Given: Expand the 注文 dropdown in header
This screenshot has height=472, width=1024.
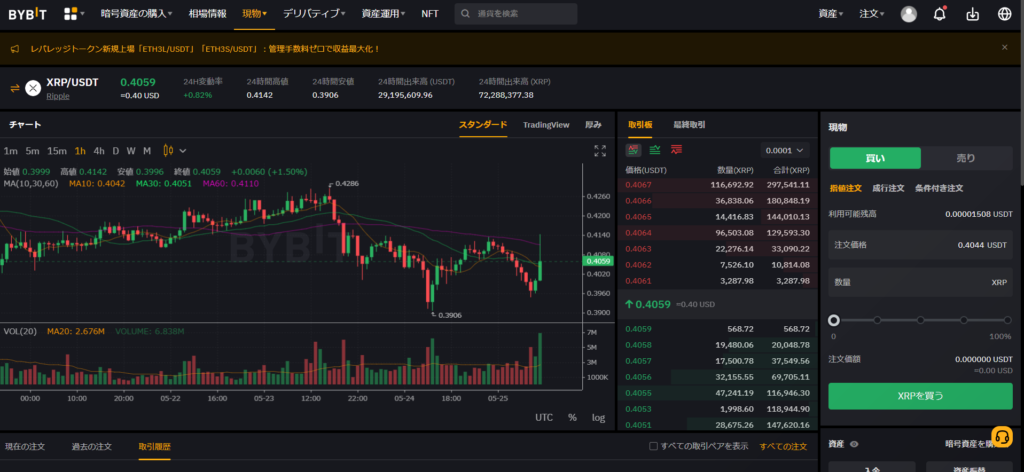Looking at the screenshot, I should pos(872,14).
